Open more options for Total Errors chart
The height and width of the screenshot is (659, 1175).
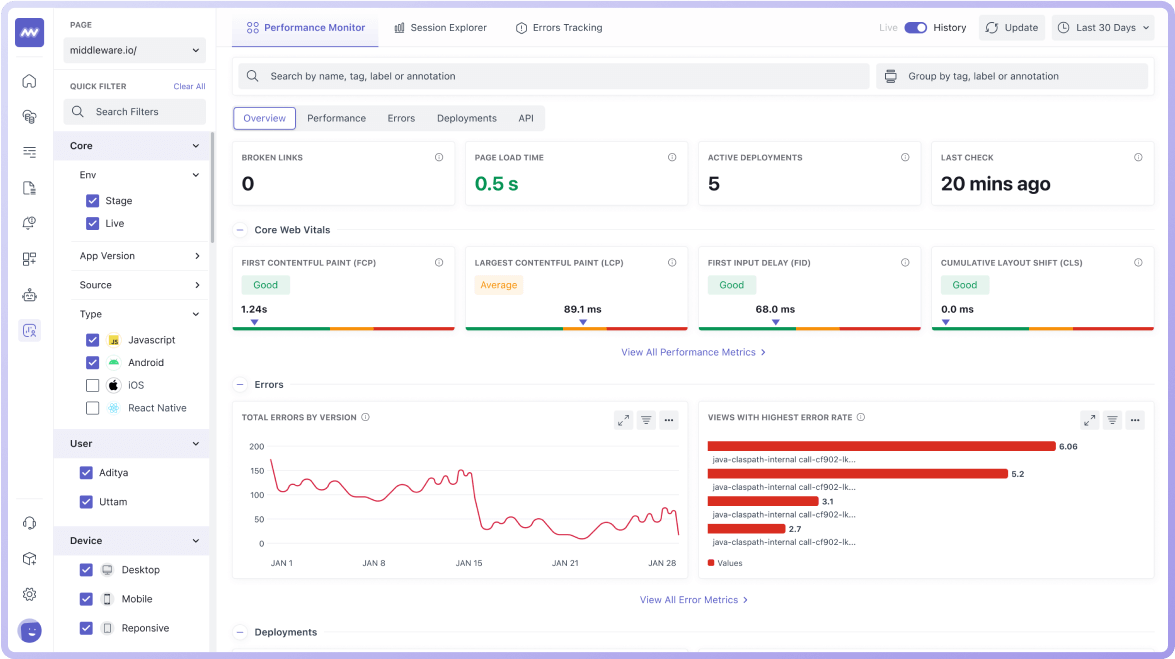669,421
